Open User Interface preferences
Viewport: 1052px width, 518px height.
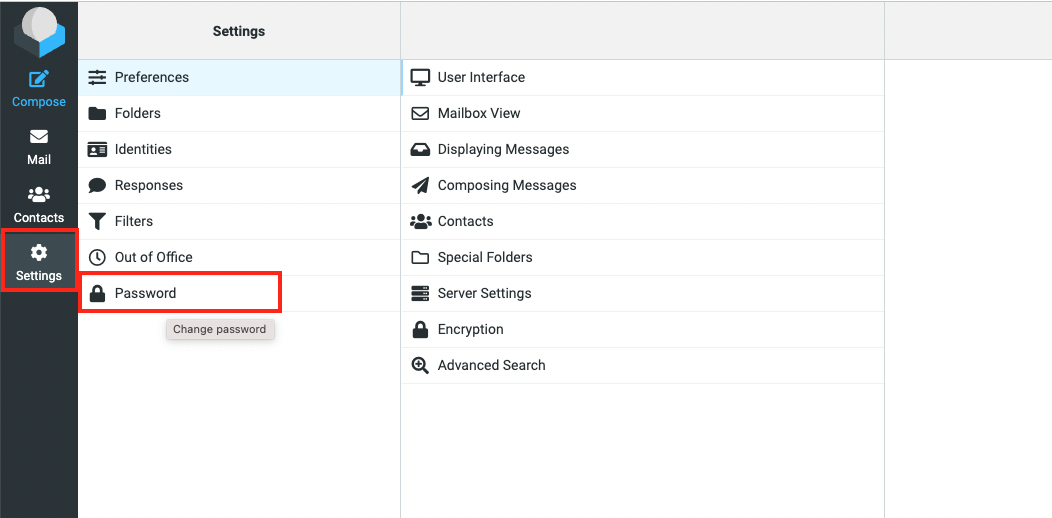[481, 77]
